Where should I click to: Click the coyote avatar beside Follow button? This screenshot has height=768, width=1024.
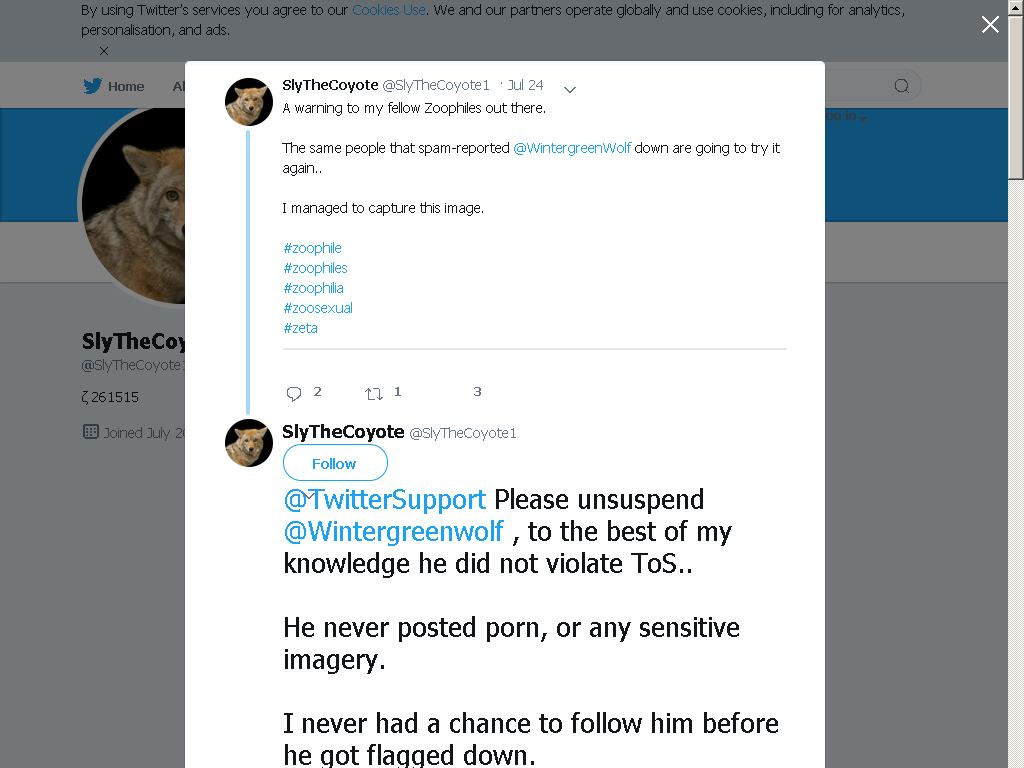click(249, 443)
